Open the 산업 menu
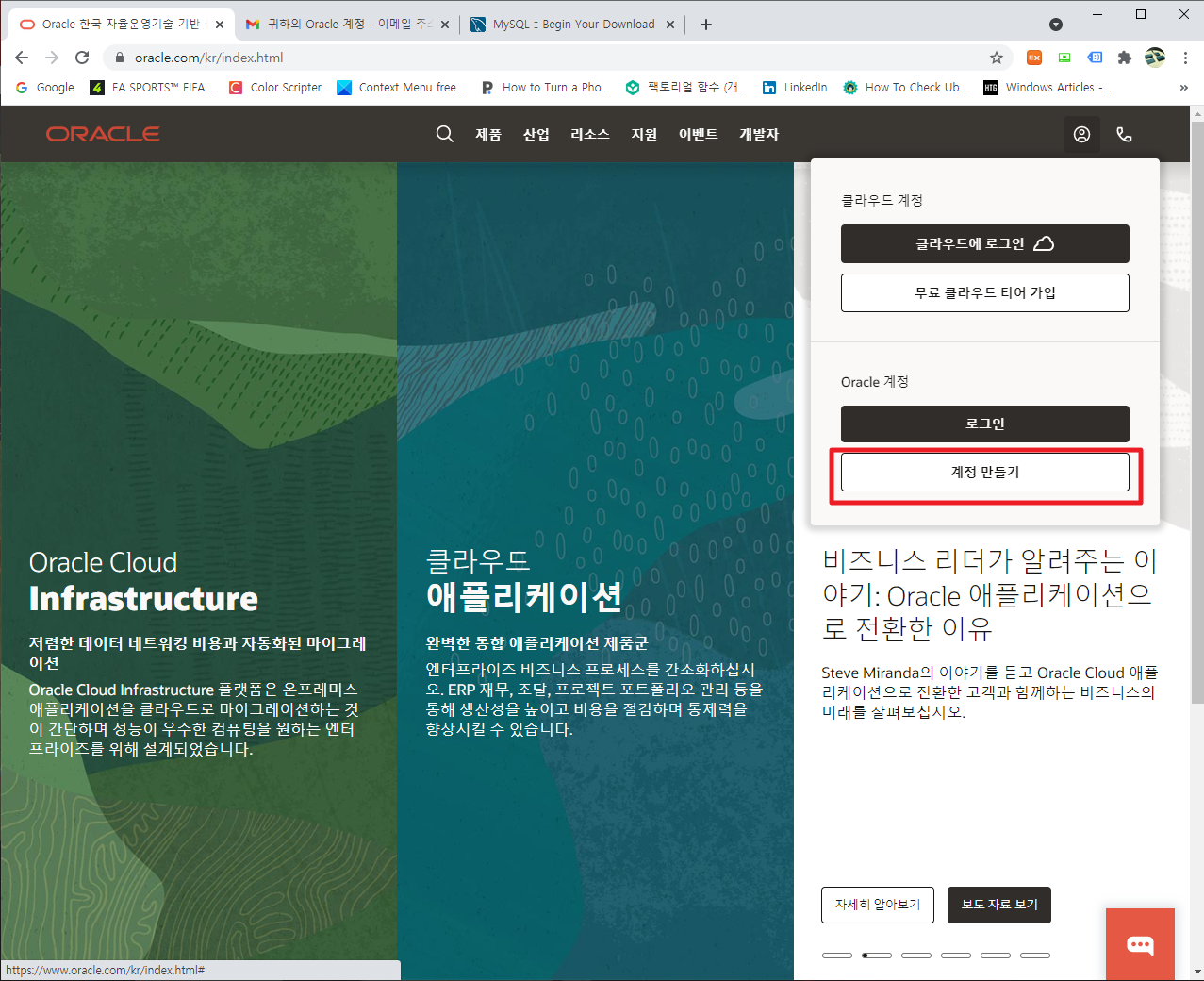 tap(536, 134)
